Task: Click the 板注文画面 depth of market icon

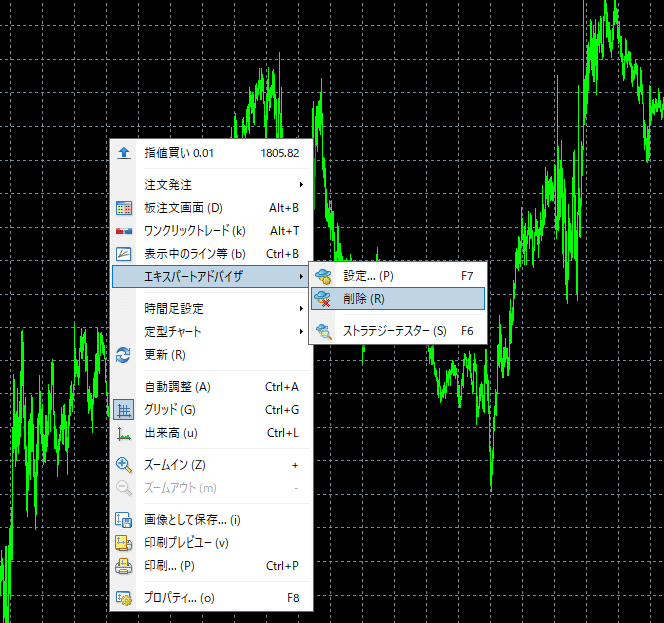Action: (x=124, y=208)
